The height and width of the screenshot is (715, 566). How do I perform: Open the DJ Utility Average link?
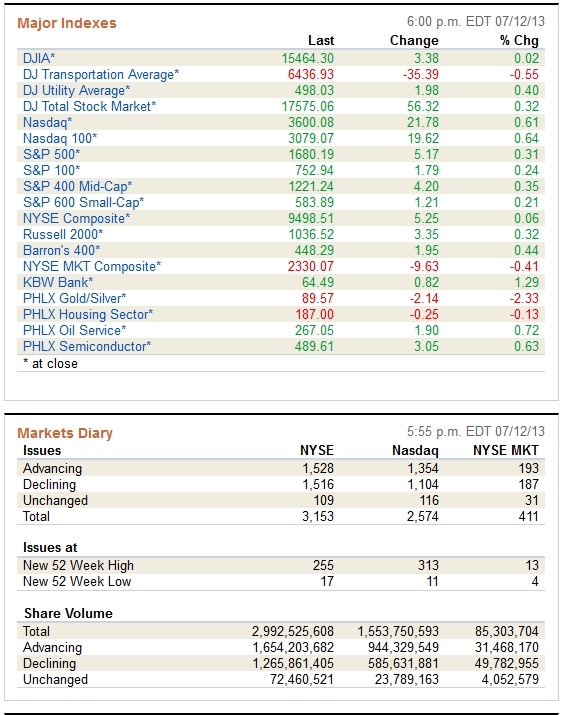click(x=76, y=90)
